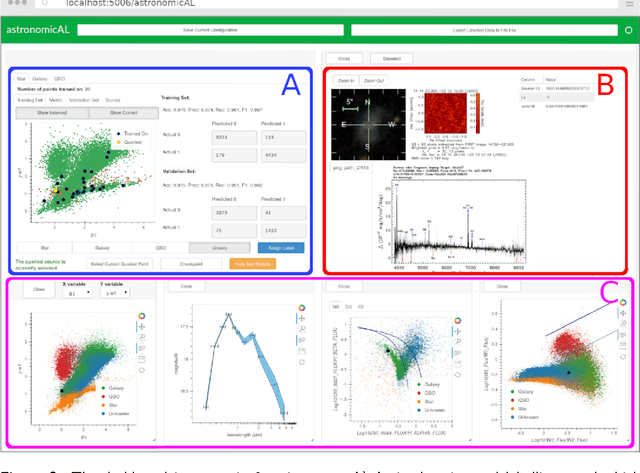Click the galaxy cutout image with compass
Viewport: 640px width, 473px height.
pyautogui.click(x=368, y=124)
